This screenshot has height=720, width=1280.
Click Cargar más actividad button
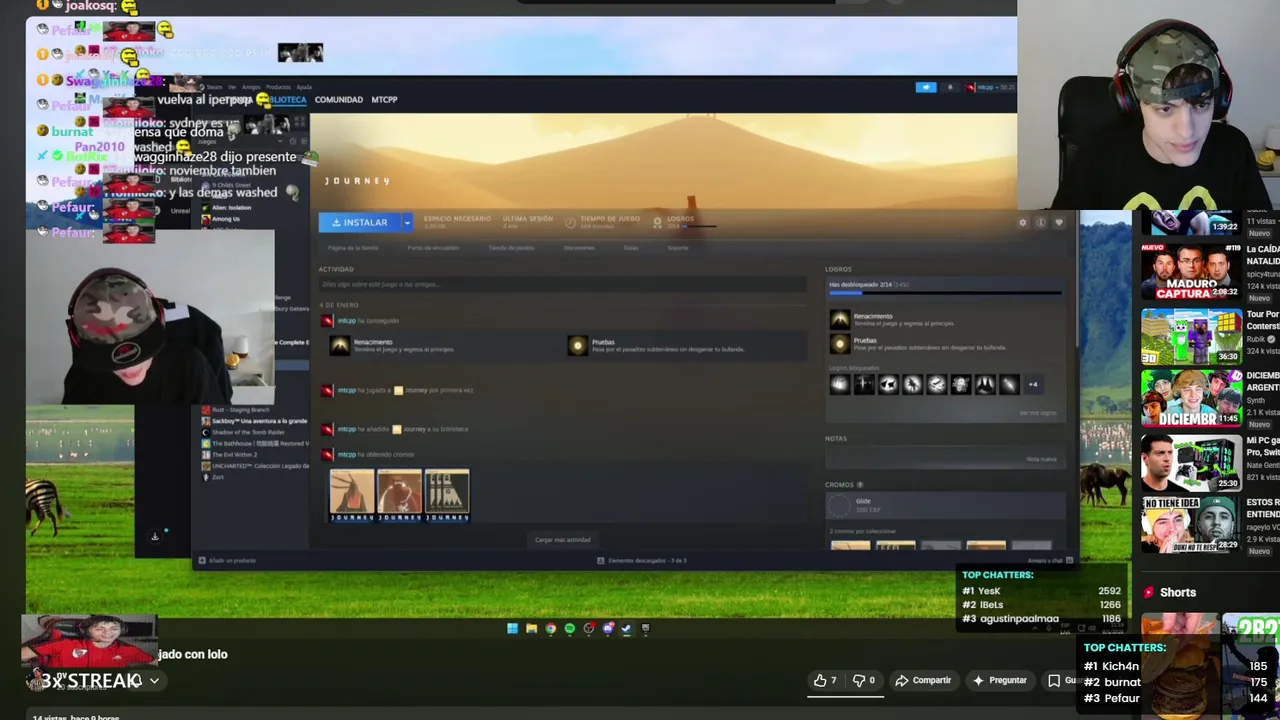[x=563, y=540]
